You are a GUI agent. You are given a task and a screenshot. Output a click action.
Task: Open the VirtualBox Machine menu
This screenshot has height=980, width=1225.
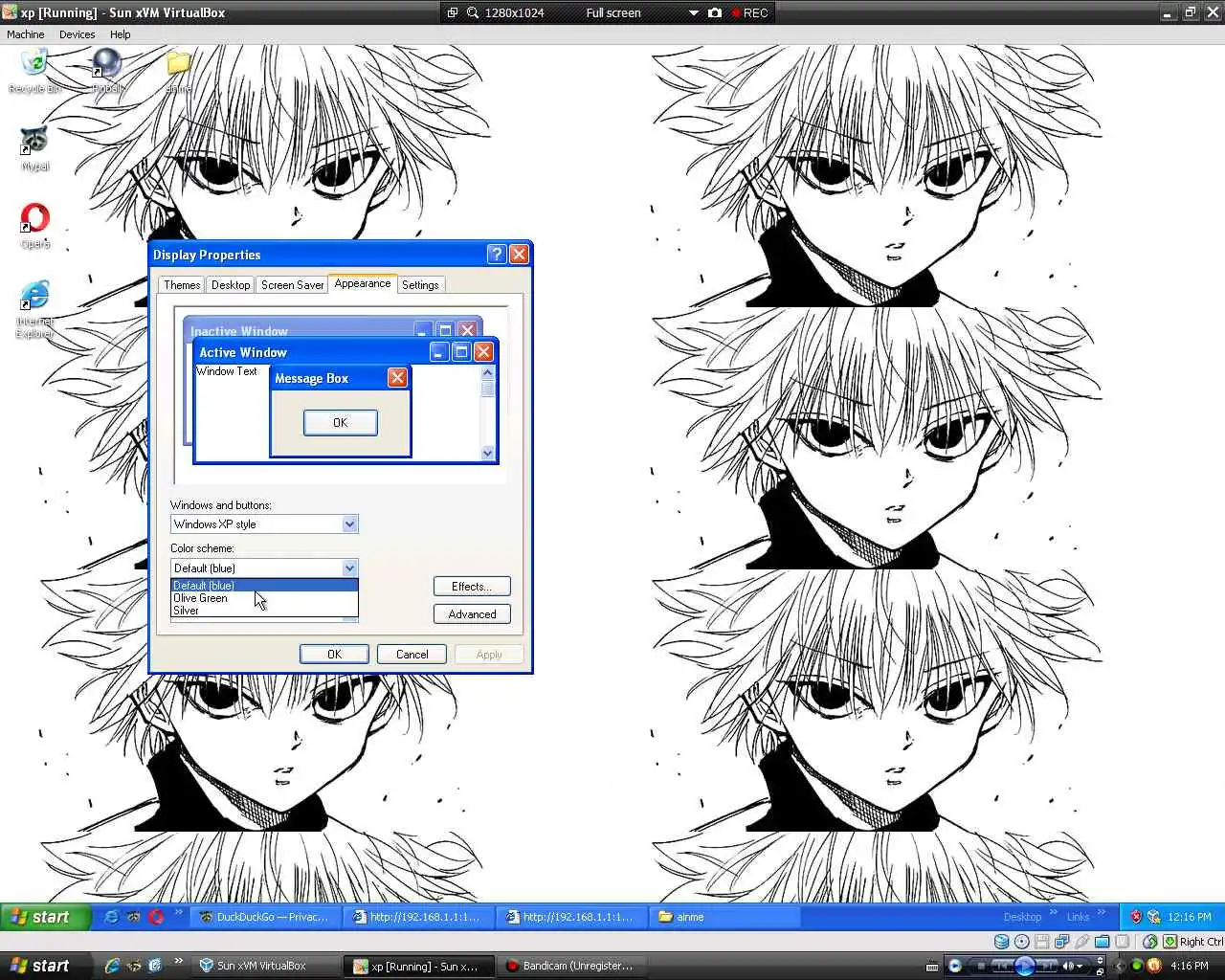(26, 33)
